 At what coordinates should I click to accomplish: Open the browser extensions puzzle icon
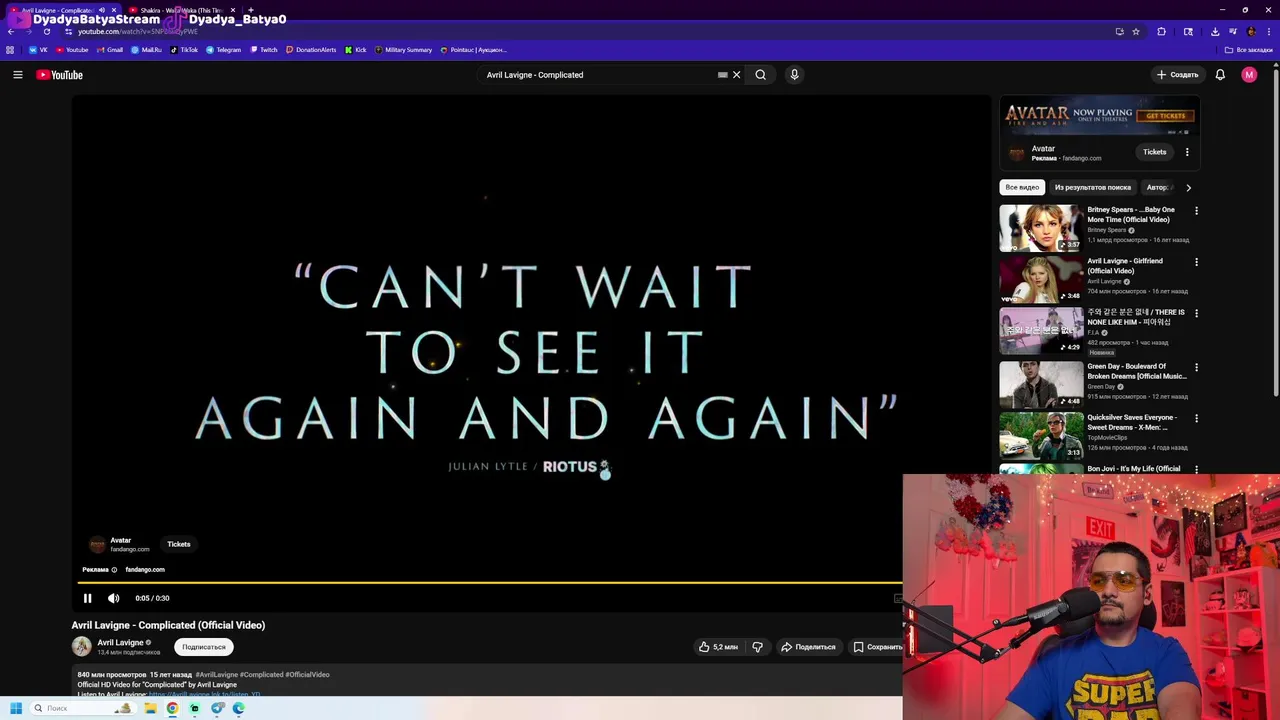click(x=1161, y=31)
